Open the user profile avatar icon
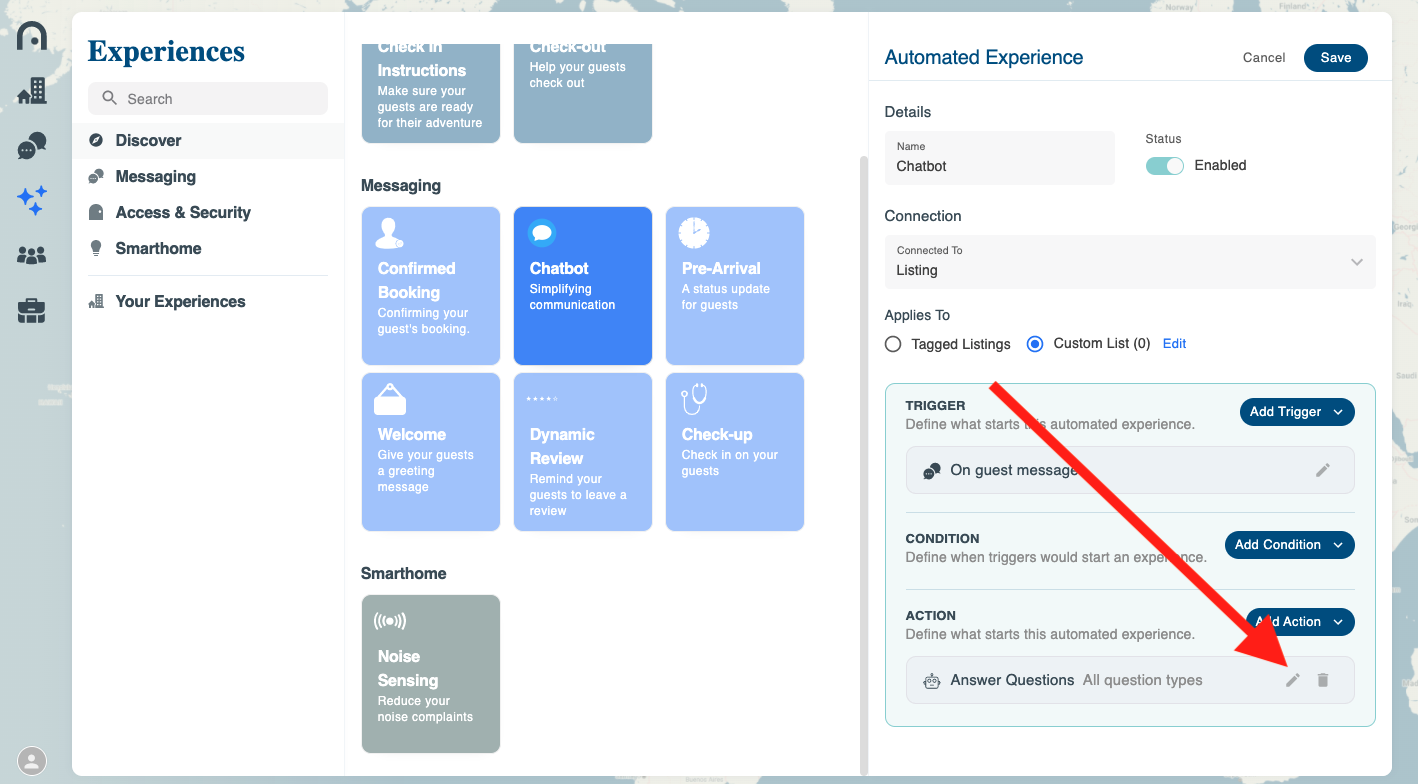Viewport: 1418px width, 784px height. [x=32, y=761]
